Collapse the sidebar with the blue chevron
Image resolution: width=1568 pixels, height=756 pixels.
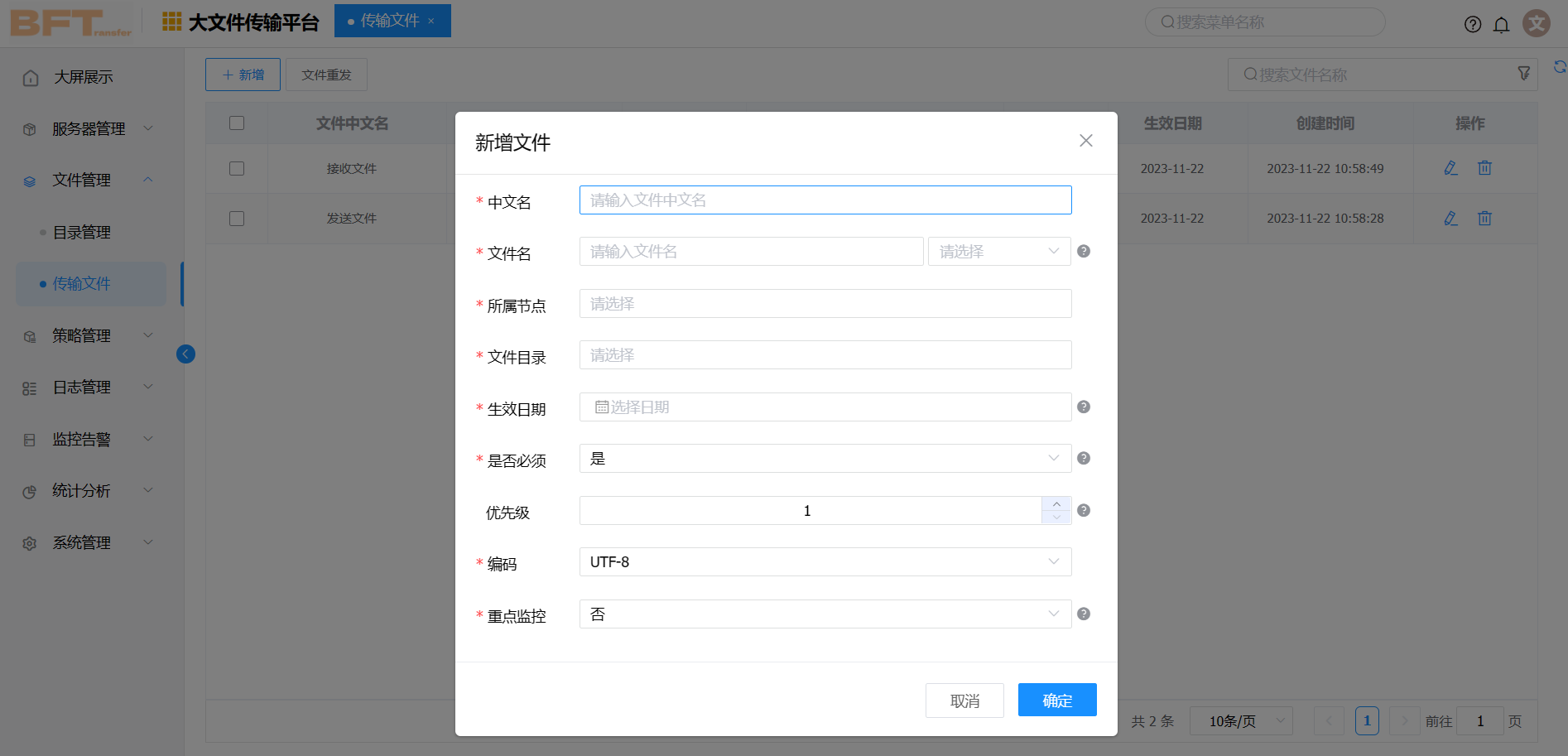point(185,354)
